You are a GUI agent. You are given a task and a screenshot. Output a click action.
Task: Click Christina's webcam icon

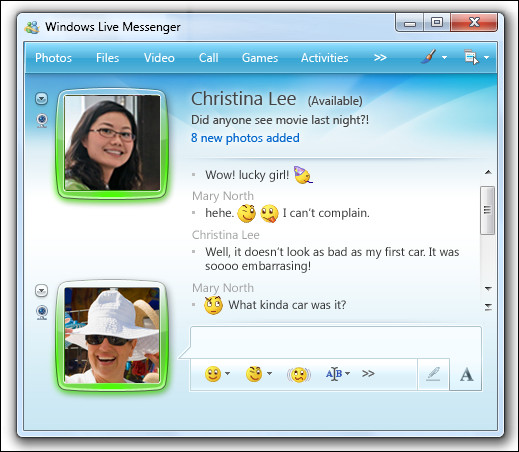42,120
